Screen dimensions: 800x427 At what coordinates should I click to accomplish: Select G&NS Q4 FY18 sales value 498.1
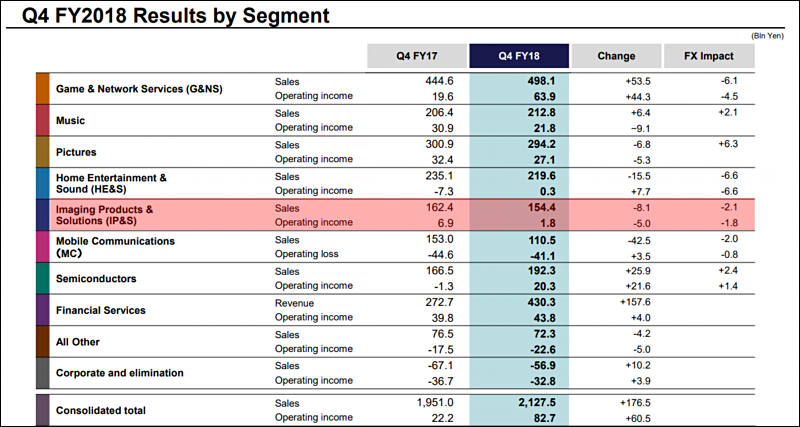(540, 81)
